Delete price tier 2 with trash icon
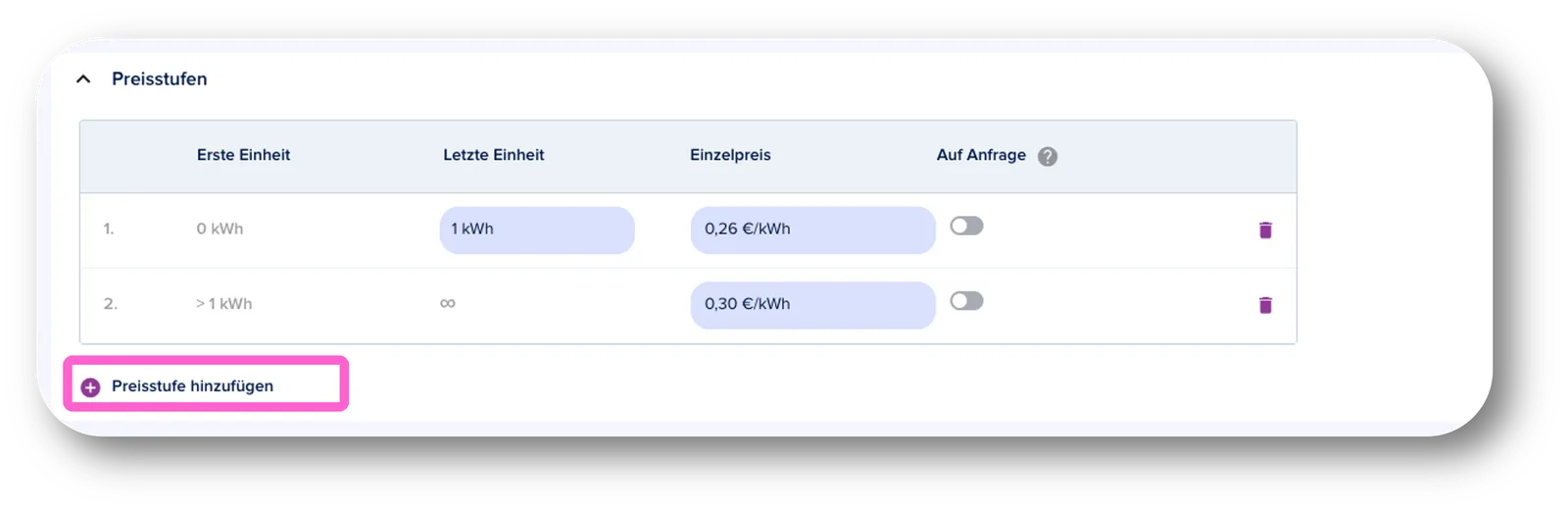Viewport: 1568px width, 512px height. pos(1265,305)
